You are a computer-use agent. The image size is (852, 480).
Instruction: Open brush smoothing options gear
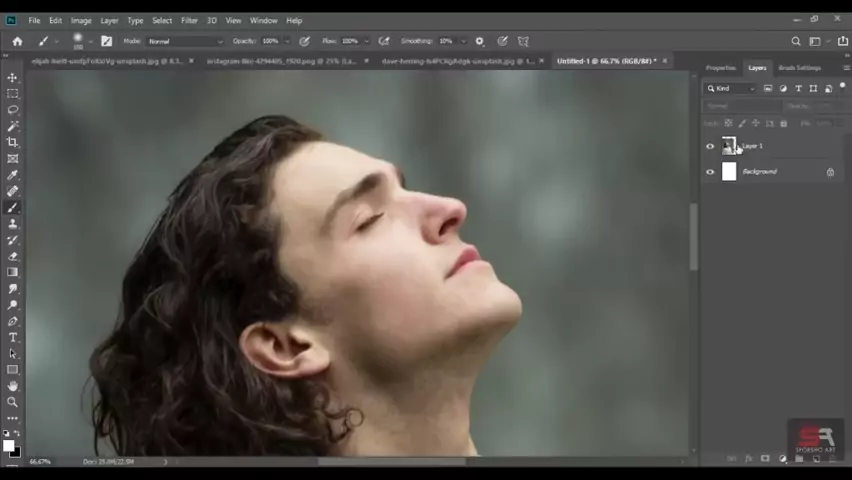[x=479, y=41]
